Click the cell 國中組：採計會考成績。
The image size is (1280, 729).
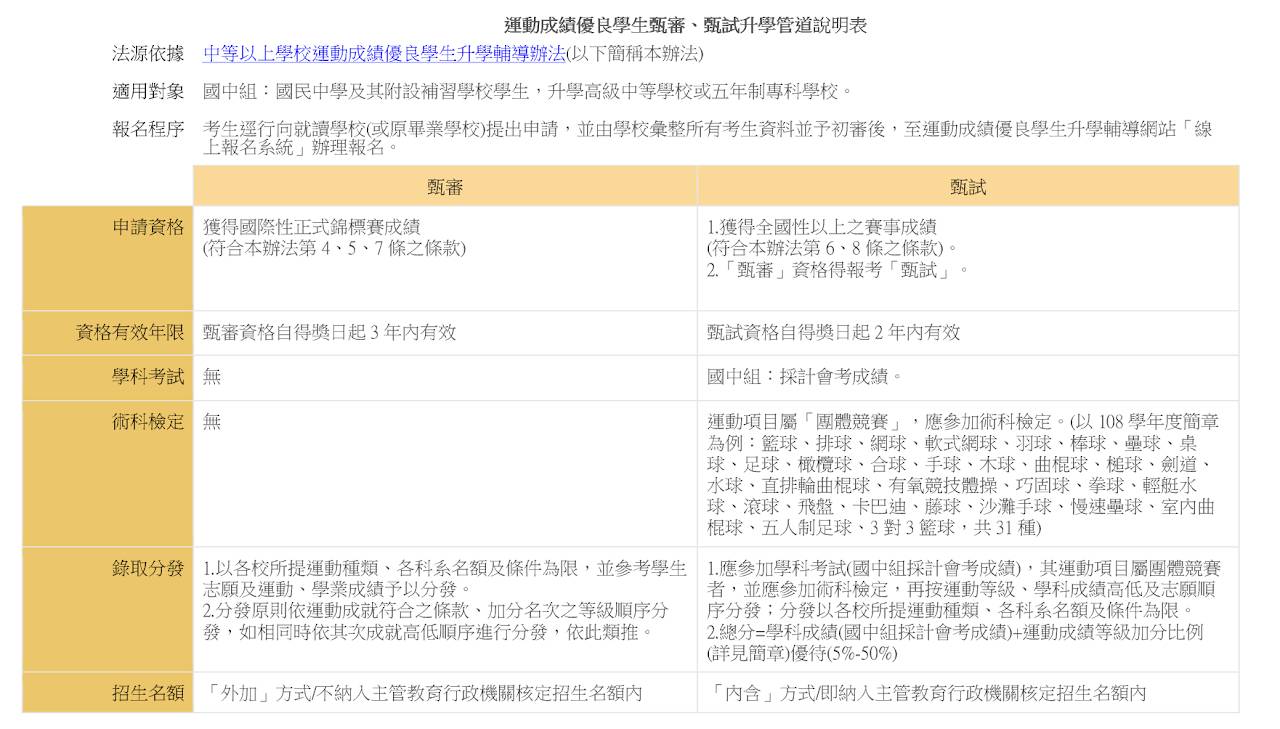click(x=968, y=378)
